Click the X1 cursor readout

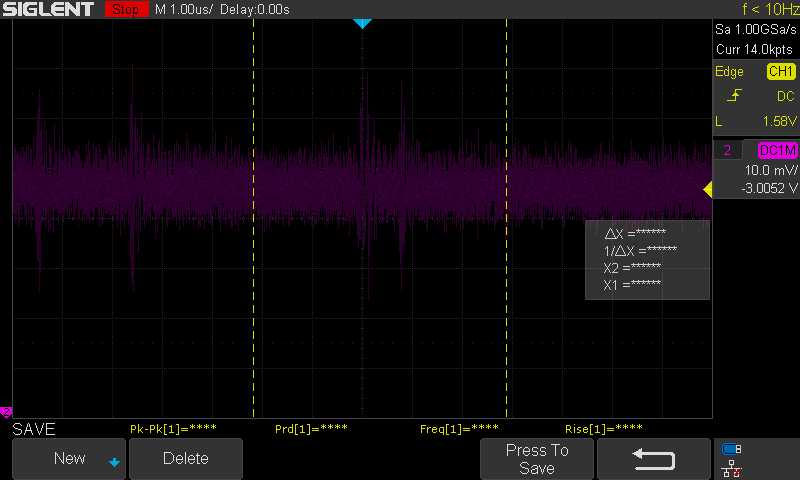632,285
